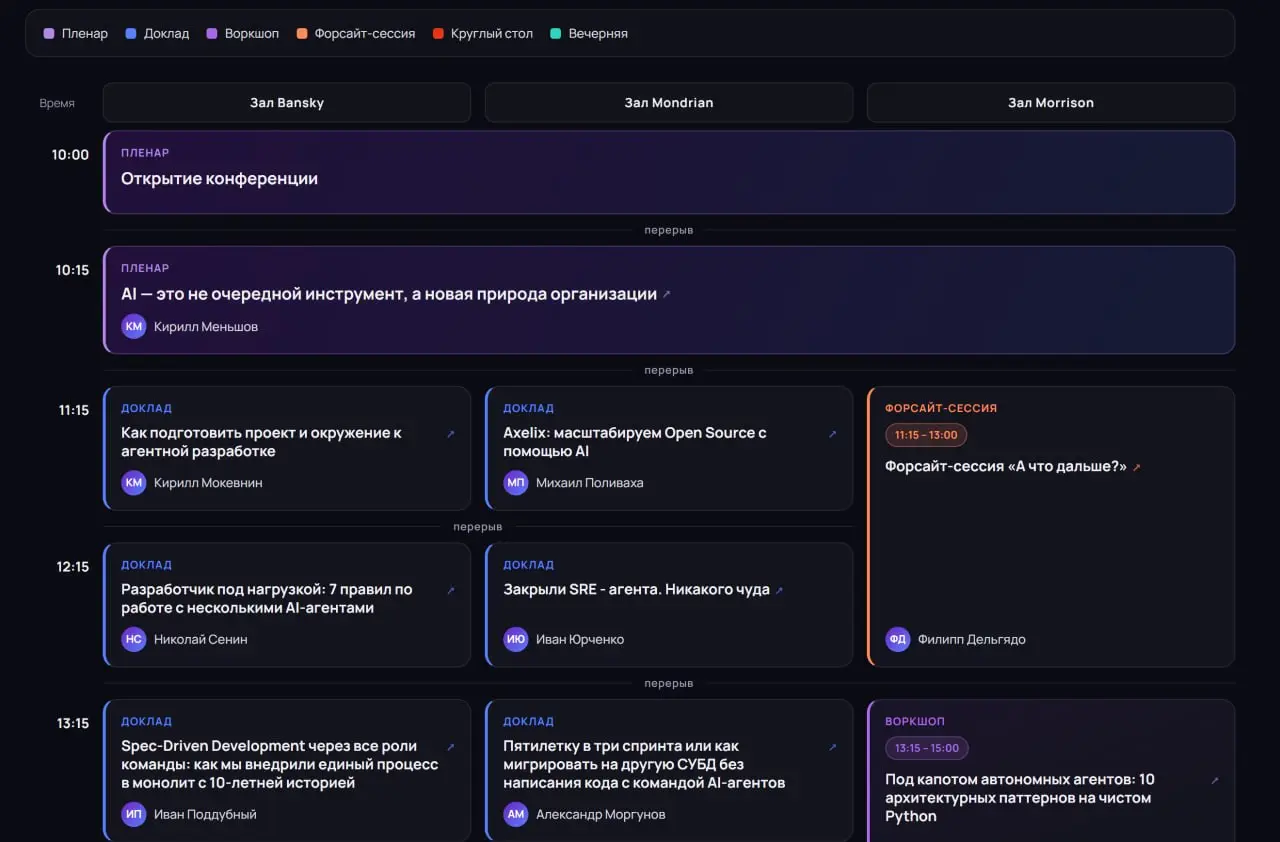The height and width of the screenshot is (842, 1280).
Task: Click the Форсайт-сессия legend color dot
Action: click(x=302, y=34)
